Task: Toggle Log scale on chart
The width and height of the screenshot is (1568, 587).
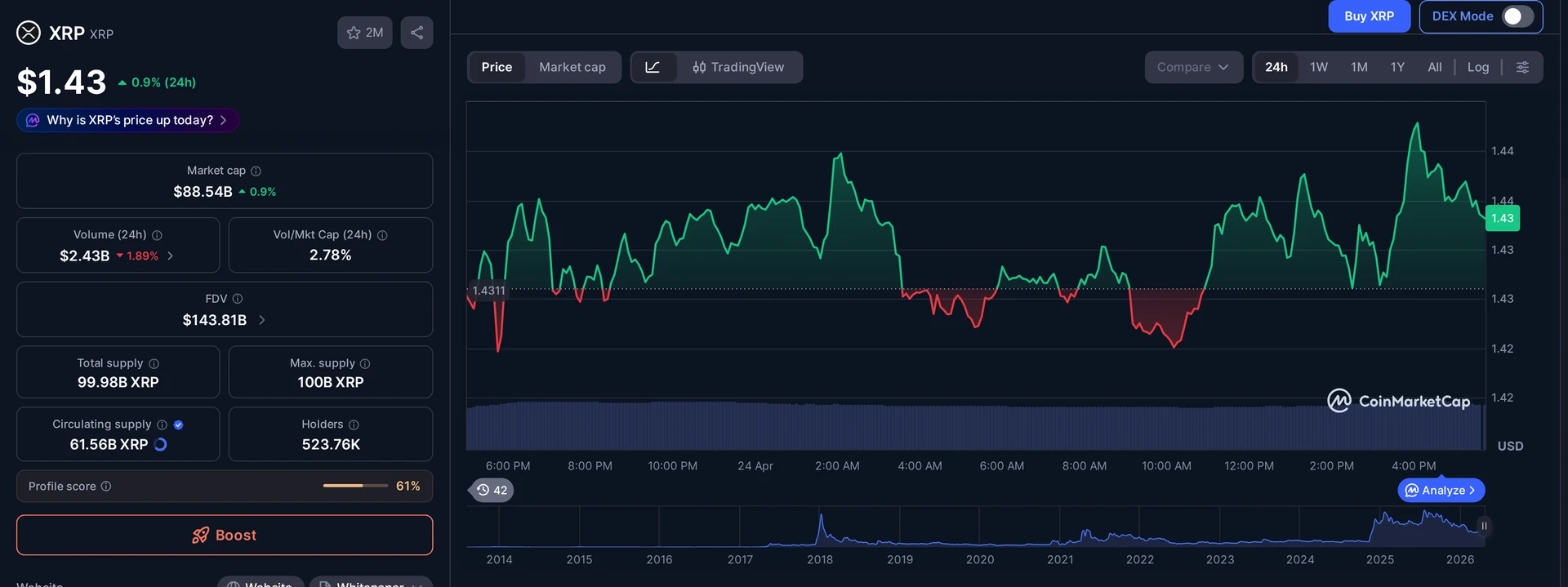Action: coord(1478,67)
